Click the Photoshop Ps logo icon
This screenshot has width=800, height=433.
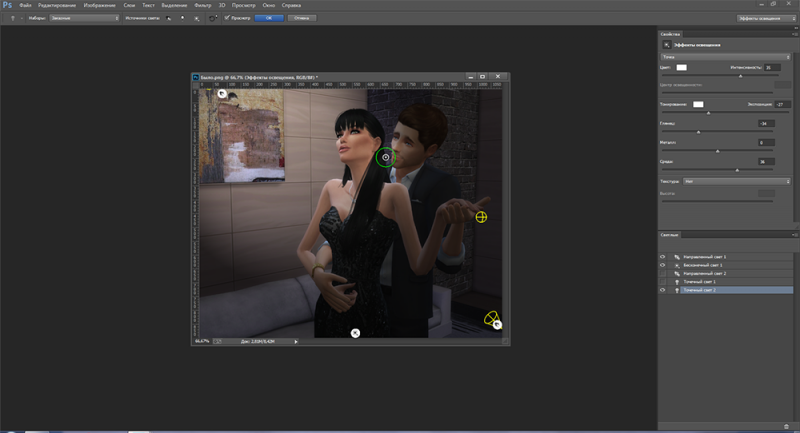pos(7,5)
